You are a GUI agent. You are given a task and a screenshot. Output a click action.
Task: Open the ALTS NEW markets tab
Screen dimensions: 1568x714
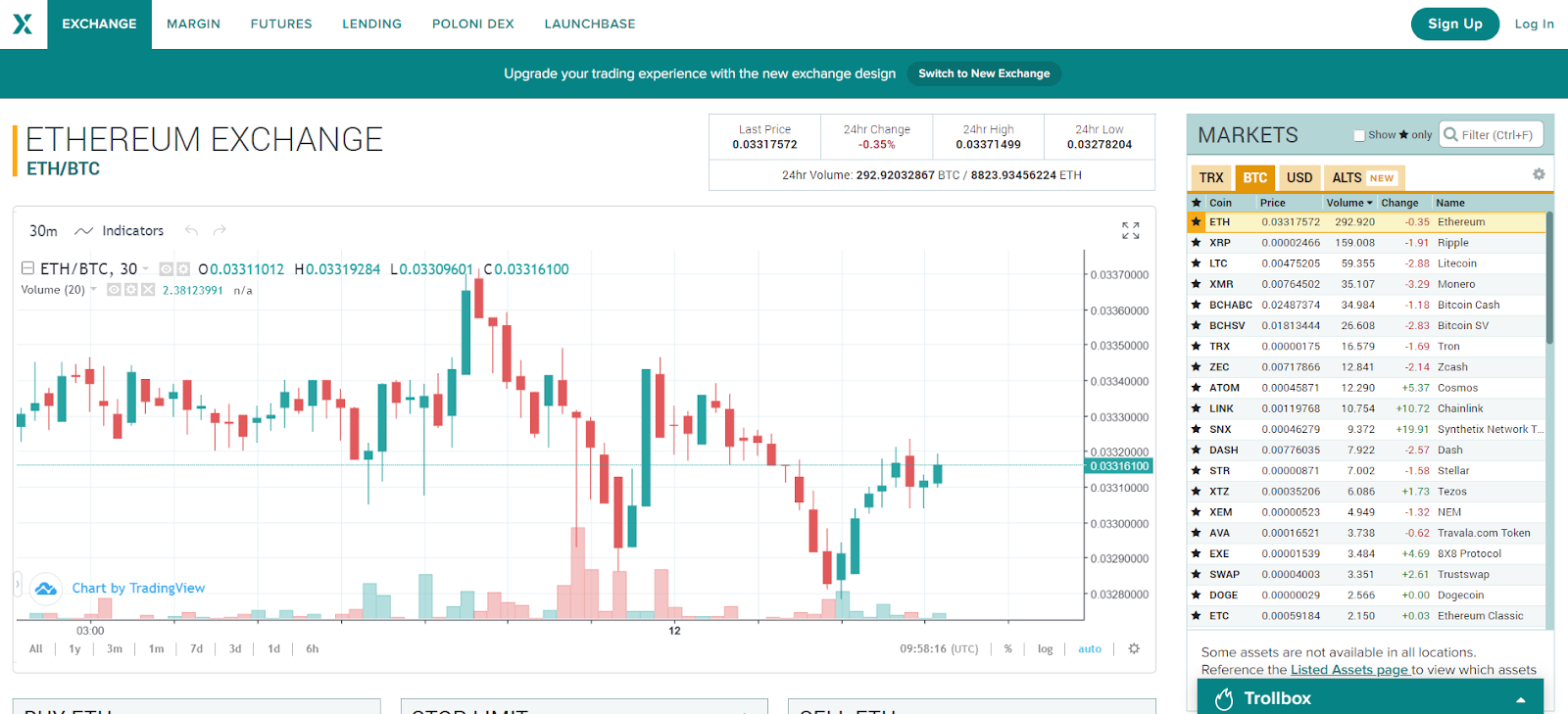tap(1363, 177)
